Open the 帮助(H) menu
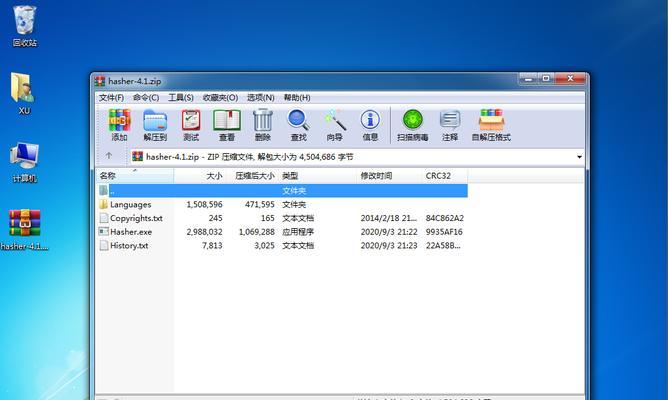This screenshot has height=400, width=668. (x=297, y=98)
